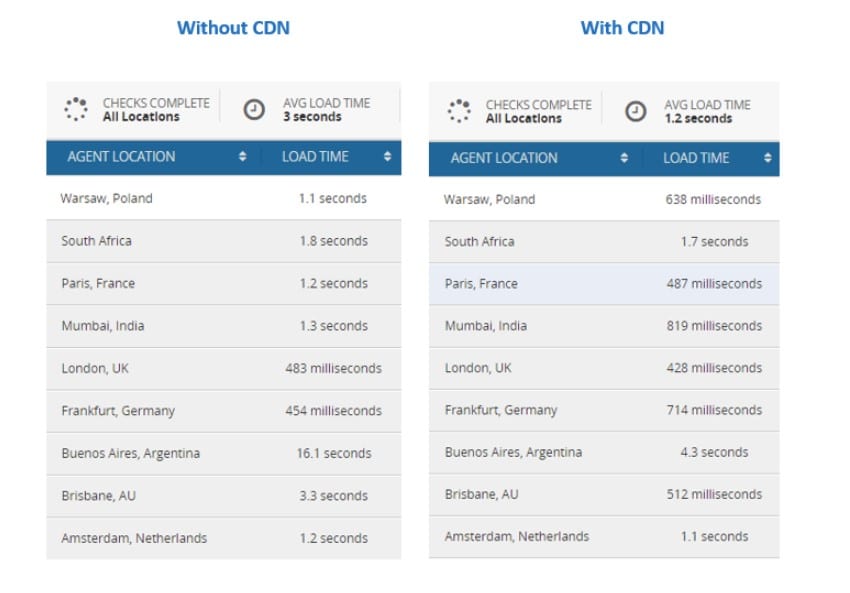Screen dimensions: 850x593
Task: Select the Brisbane, AU row showing 512 milliseconds
Action: (x=604, y=494)
